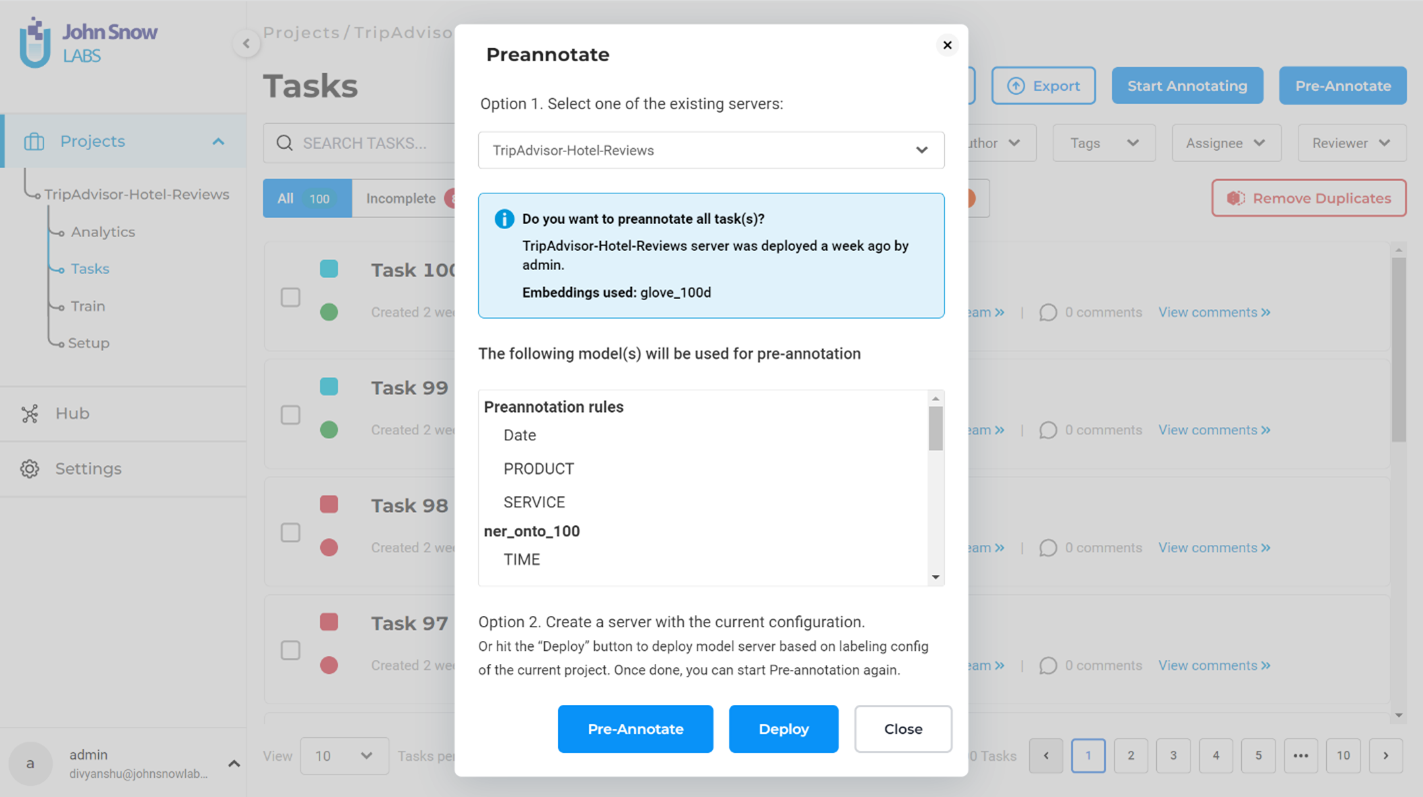
Task: Open View comments for Task 97
Action: [1214, 666]
